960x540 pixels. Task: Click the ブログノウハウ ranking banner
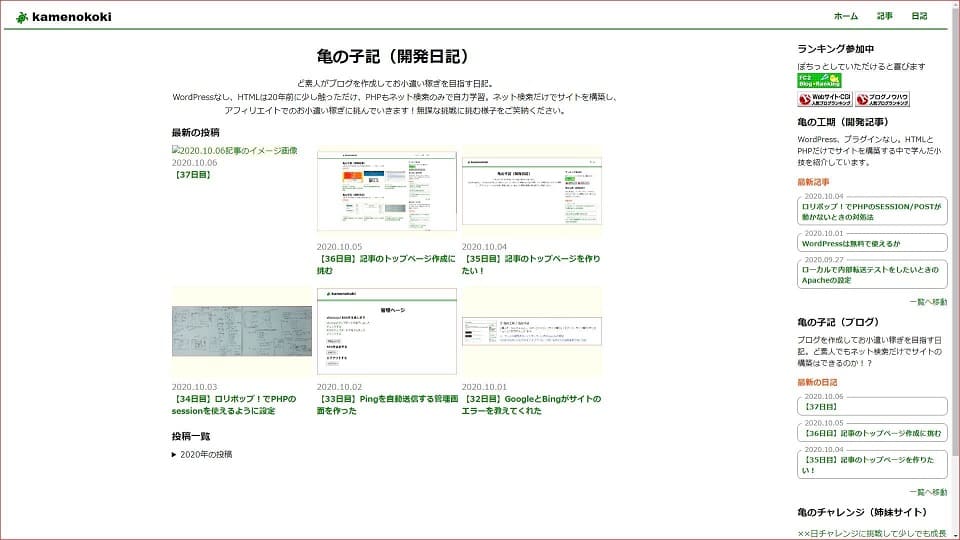[882, 99]
